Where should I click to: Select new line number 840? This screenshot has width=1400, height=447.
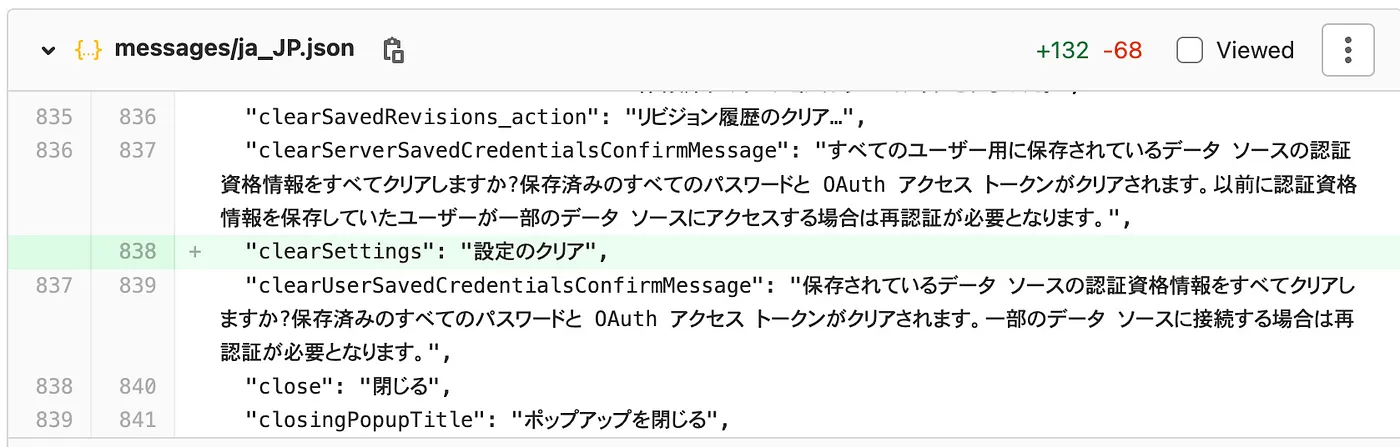pyautogui.click(x=137, y=386)
